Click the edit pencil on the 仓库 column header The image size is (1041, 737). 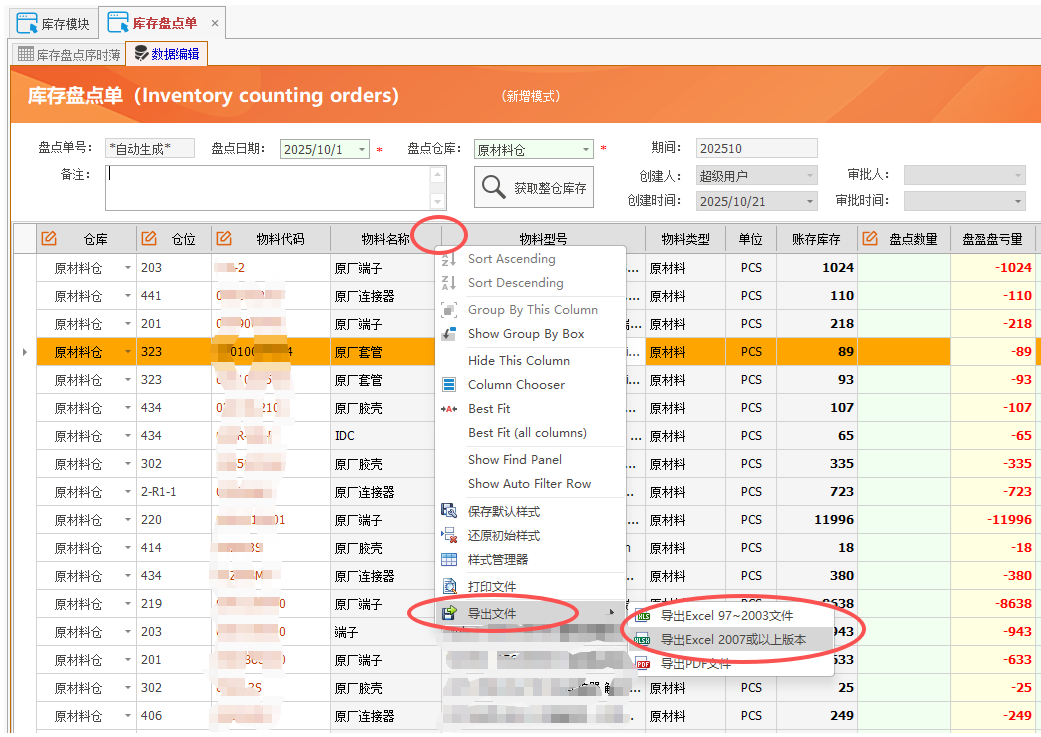pyautogui.click(x=48, y=238)
